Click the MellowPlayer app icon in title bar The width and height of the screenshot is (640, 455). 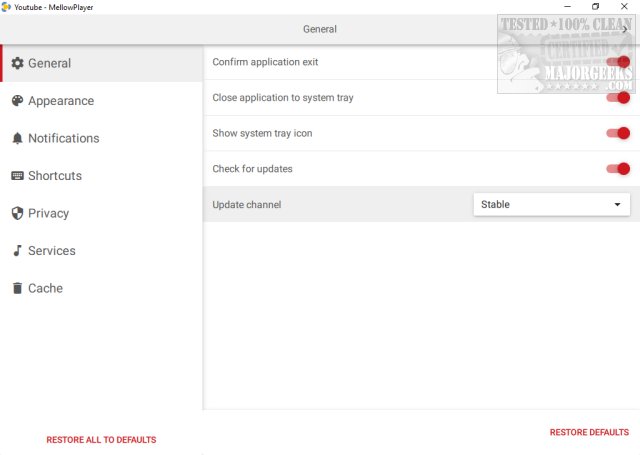6,7
